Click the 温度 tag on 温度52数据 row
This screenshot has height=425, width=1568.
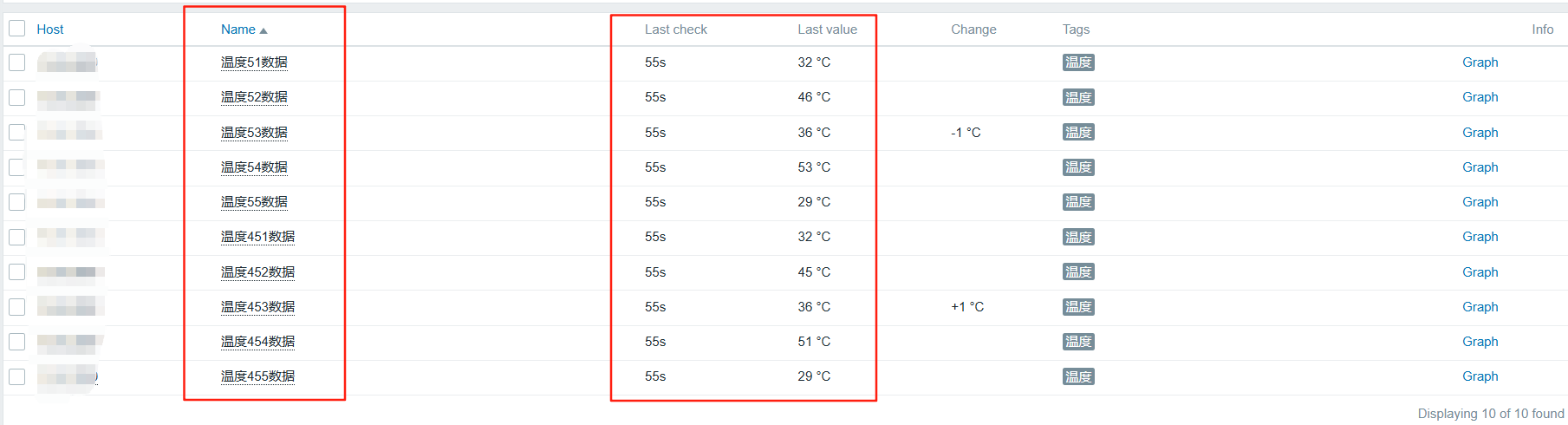(x=1078, y=97)
